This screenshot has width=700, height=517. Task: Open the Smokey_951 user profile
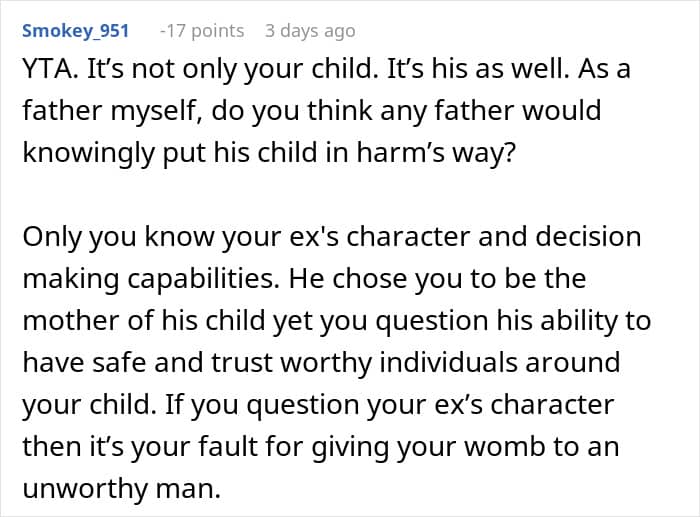click(x=76, y=31)
